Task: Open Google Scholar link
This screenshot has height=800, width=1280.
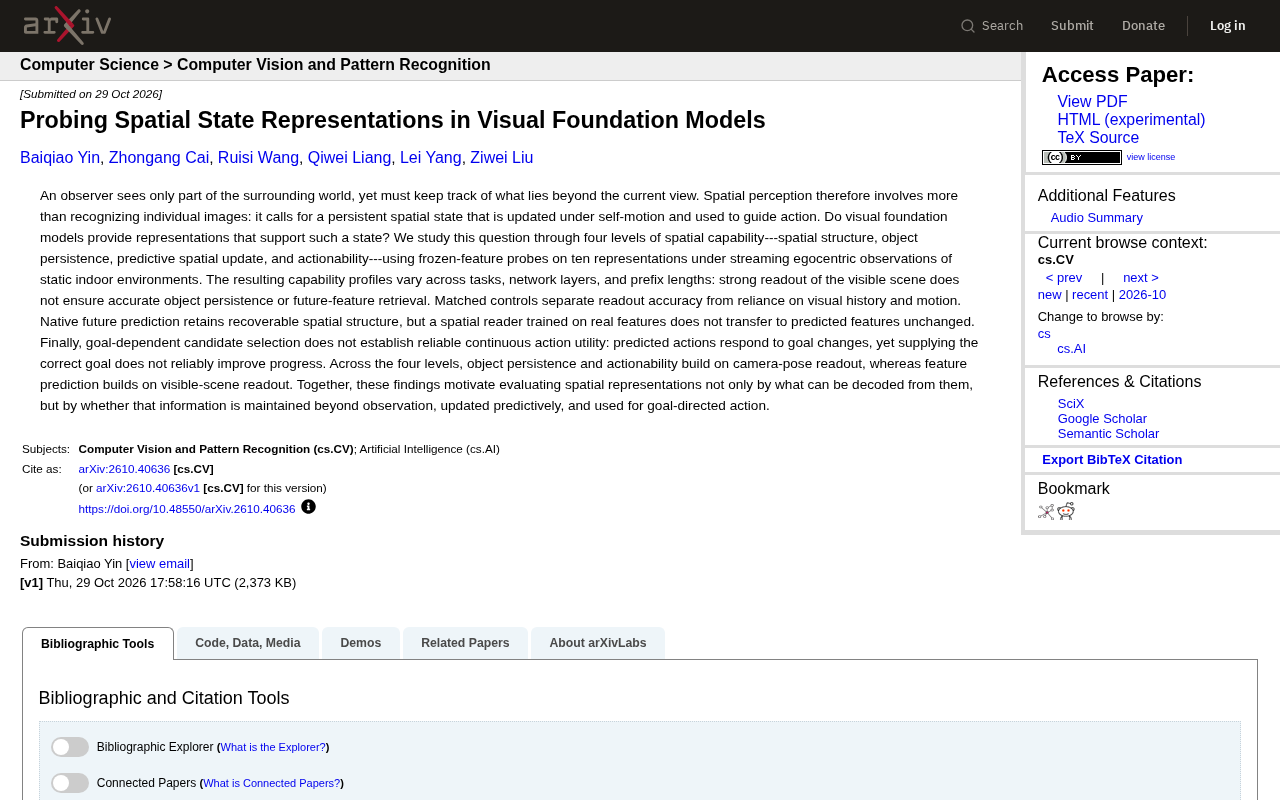Action: click(x=1102, y=419)
